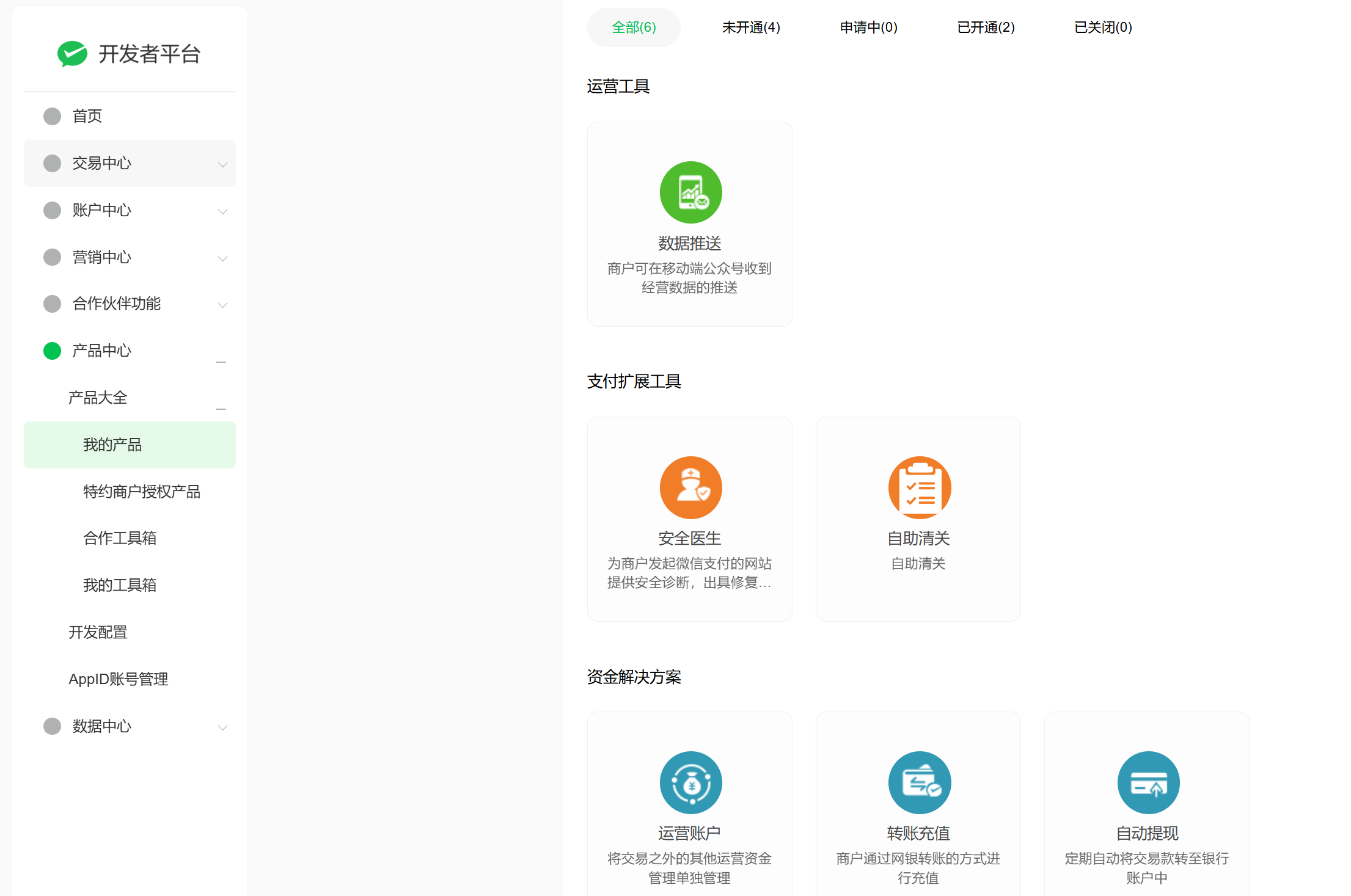Click the 数据推送 green chart icon
Image resolution: width=1351 pixels, height=896 pixels.
pos(690,192)
